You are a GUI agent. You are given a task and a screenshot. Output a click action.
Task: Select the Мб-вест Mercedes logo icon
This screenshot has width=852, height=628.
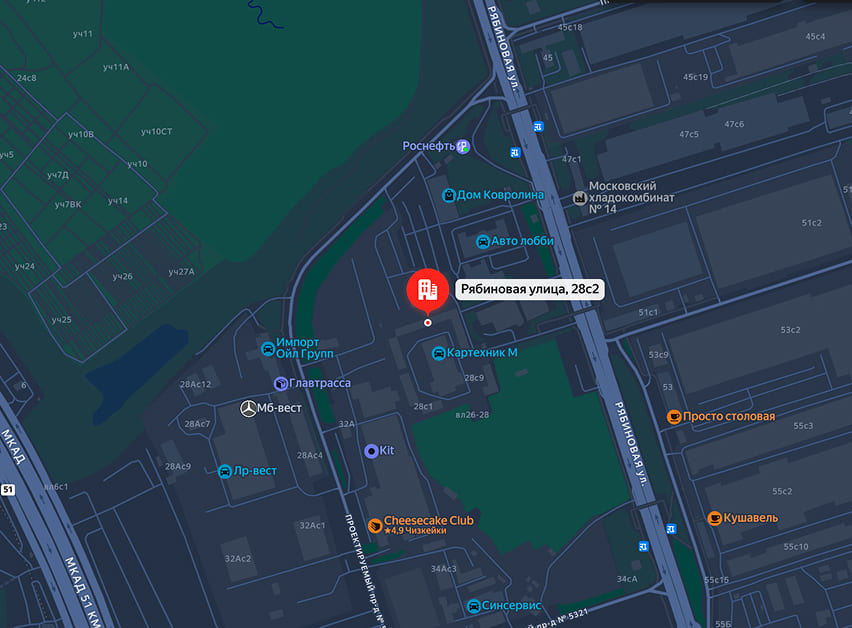(248, 409)
